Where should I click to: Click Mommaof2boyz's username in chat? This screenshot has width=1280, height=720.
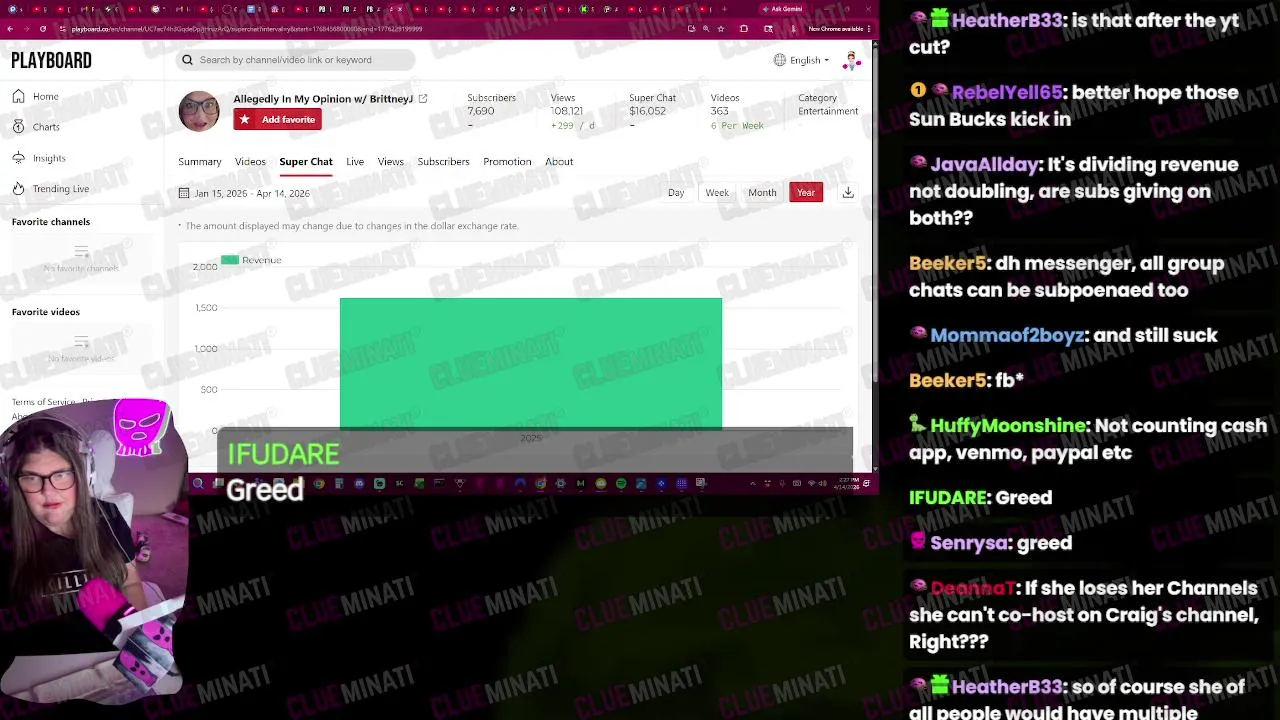tap(1007, 336)
